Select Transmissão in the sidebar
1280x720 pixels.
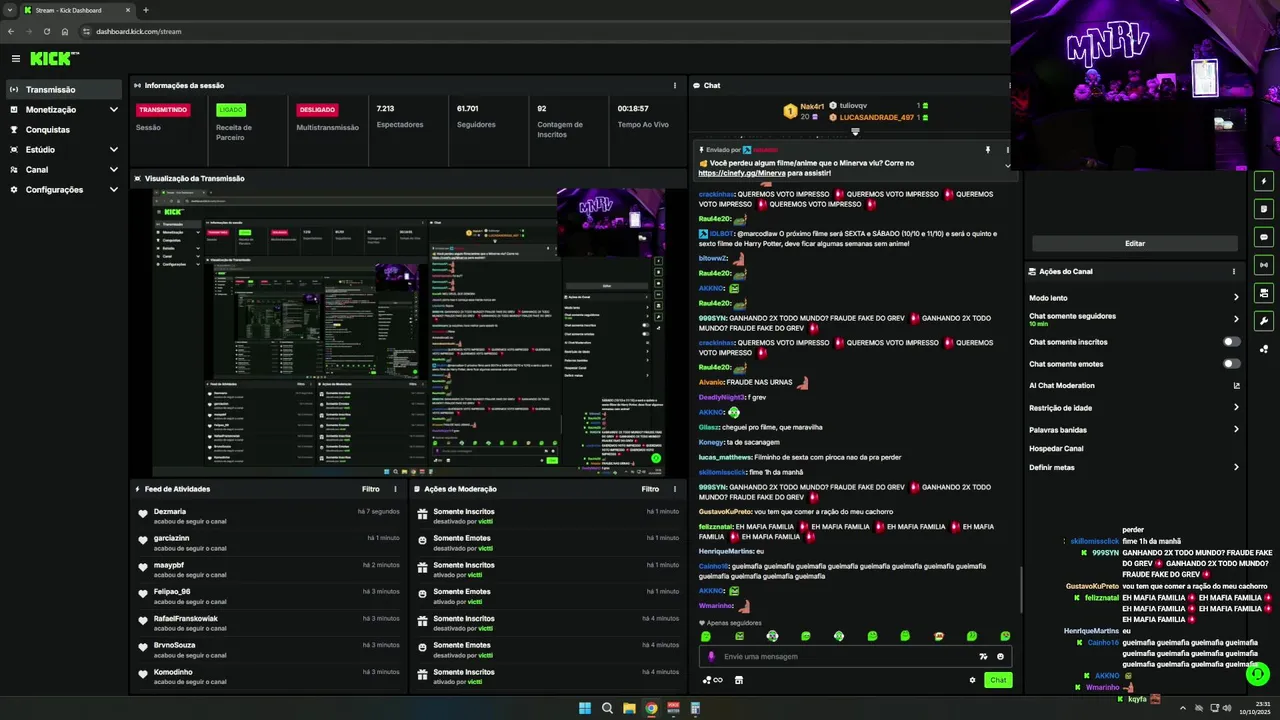tap(64, 90)
